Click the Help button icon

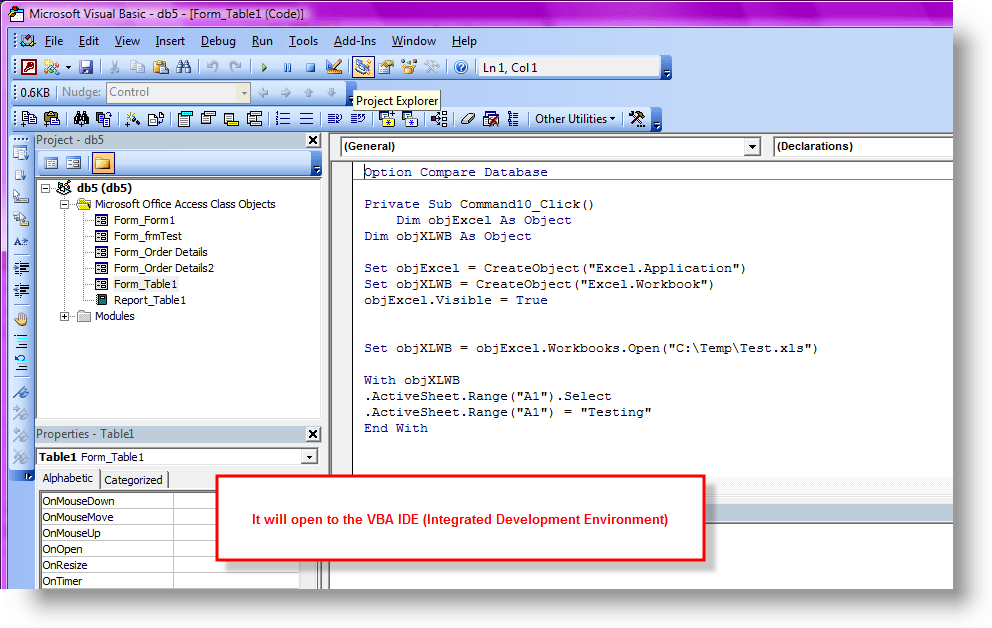tap(462, 67)
